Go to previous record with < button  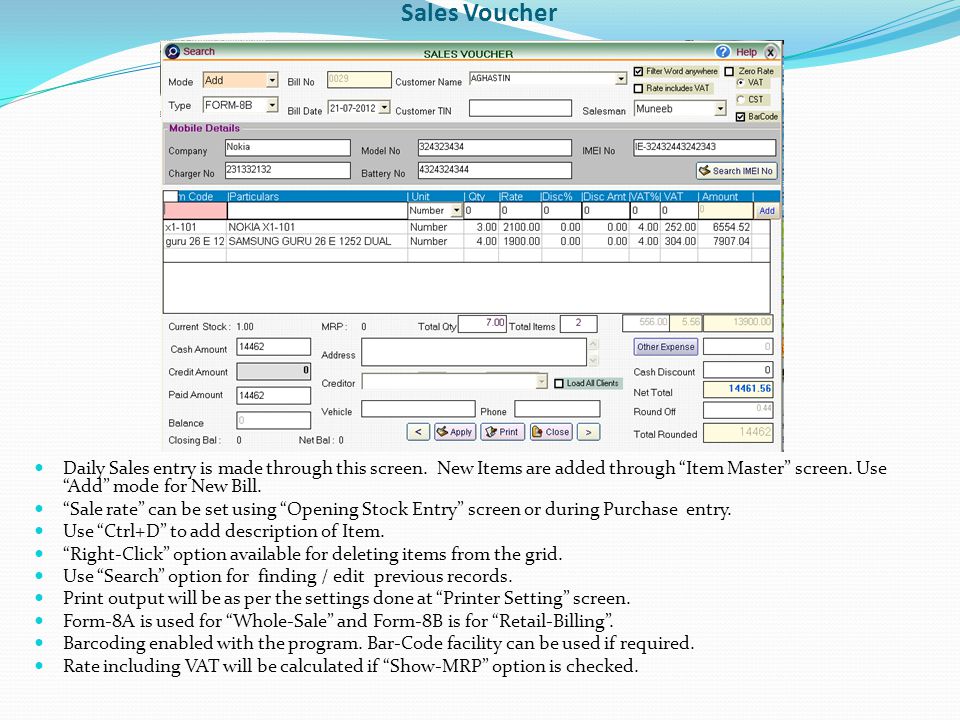[x=418, y=432]
